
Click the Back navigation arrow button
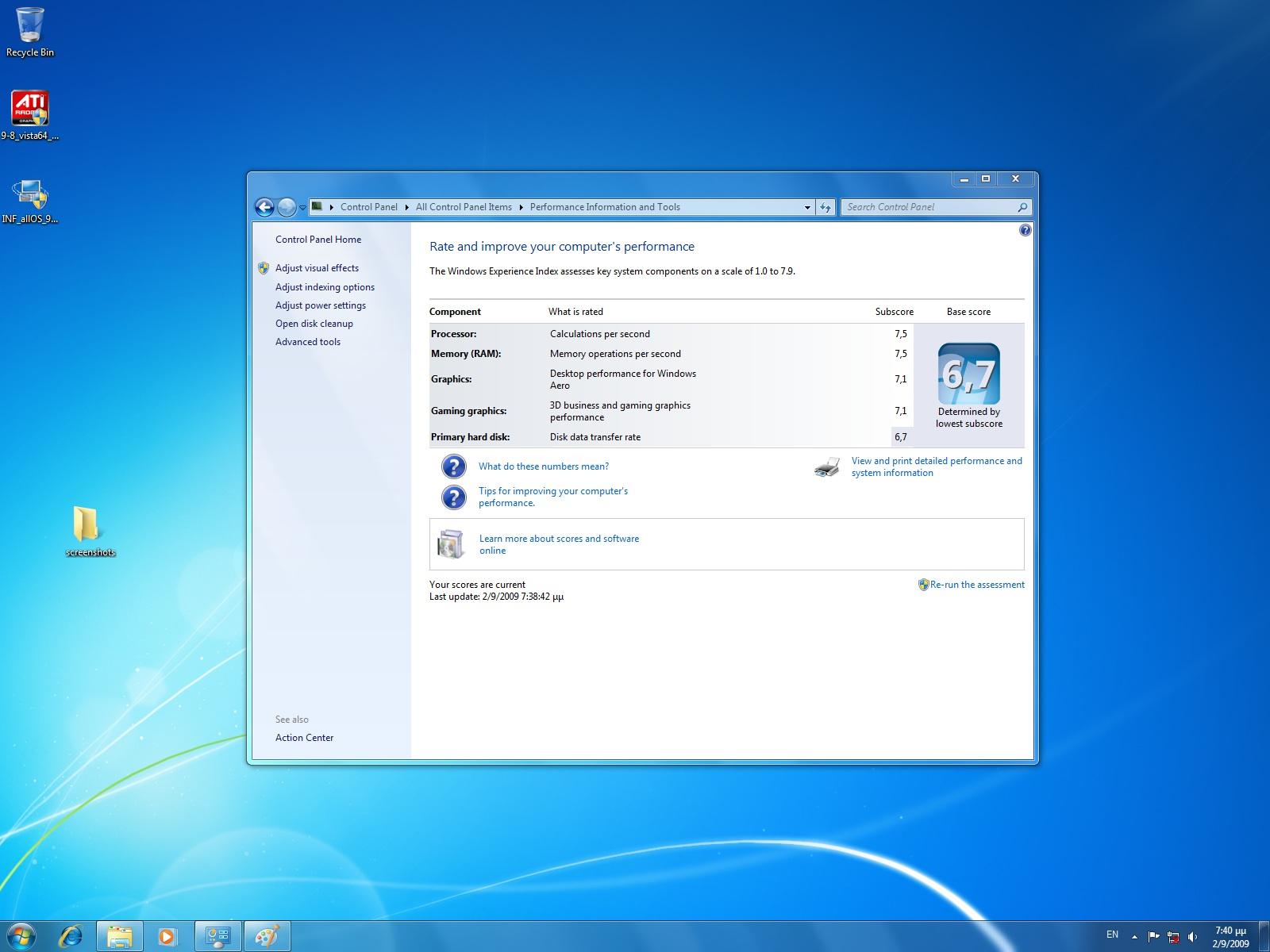(x=264, y=207)
